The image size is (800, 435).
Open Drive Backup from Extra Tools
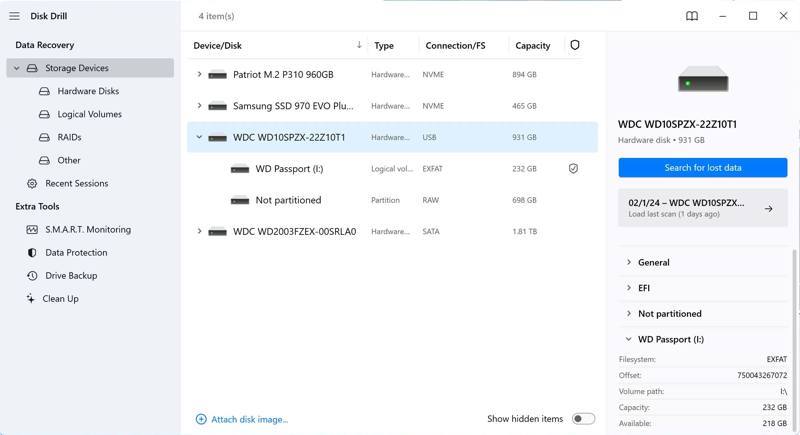tap(71, 275)
